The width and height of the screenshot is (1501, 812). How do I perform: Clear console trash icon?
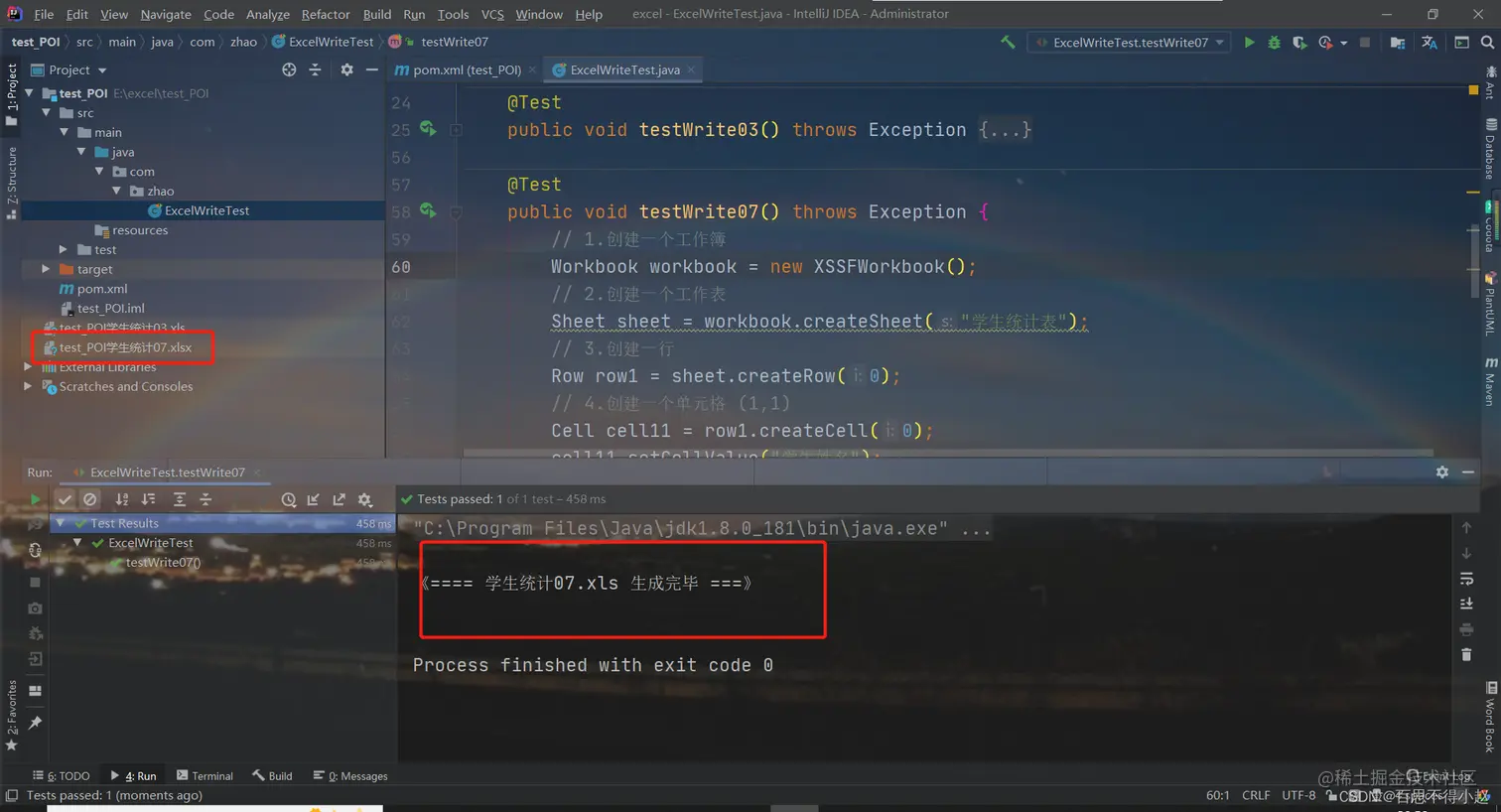coord(1466,654)
